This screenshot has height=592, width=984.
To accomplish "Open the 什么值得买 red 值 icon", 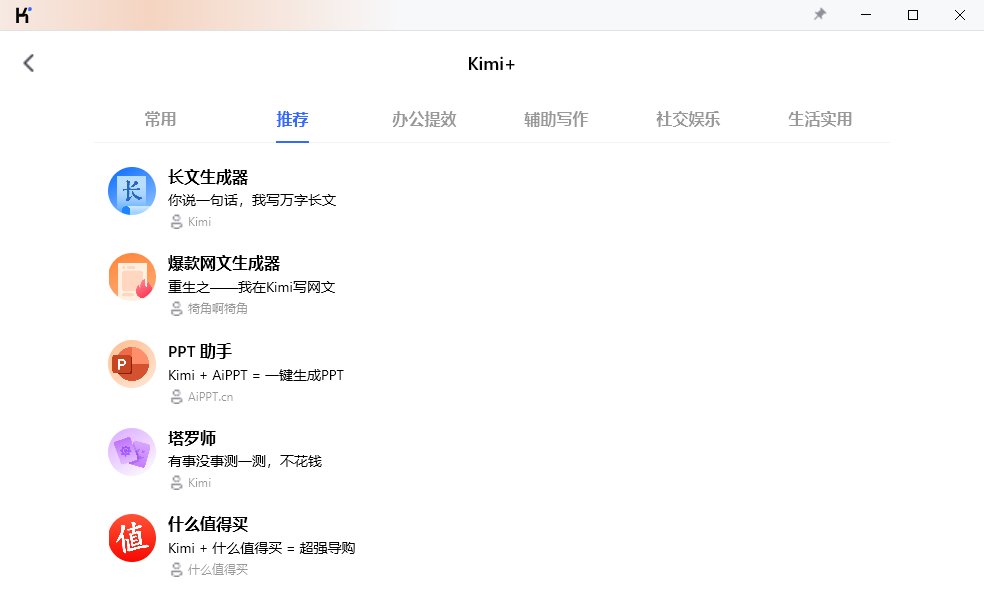I will click(132, 538).
